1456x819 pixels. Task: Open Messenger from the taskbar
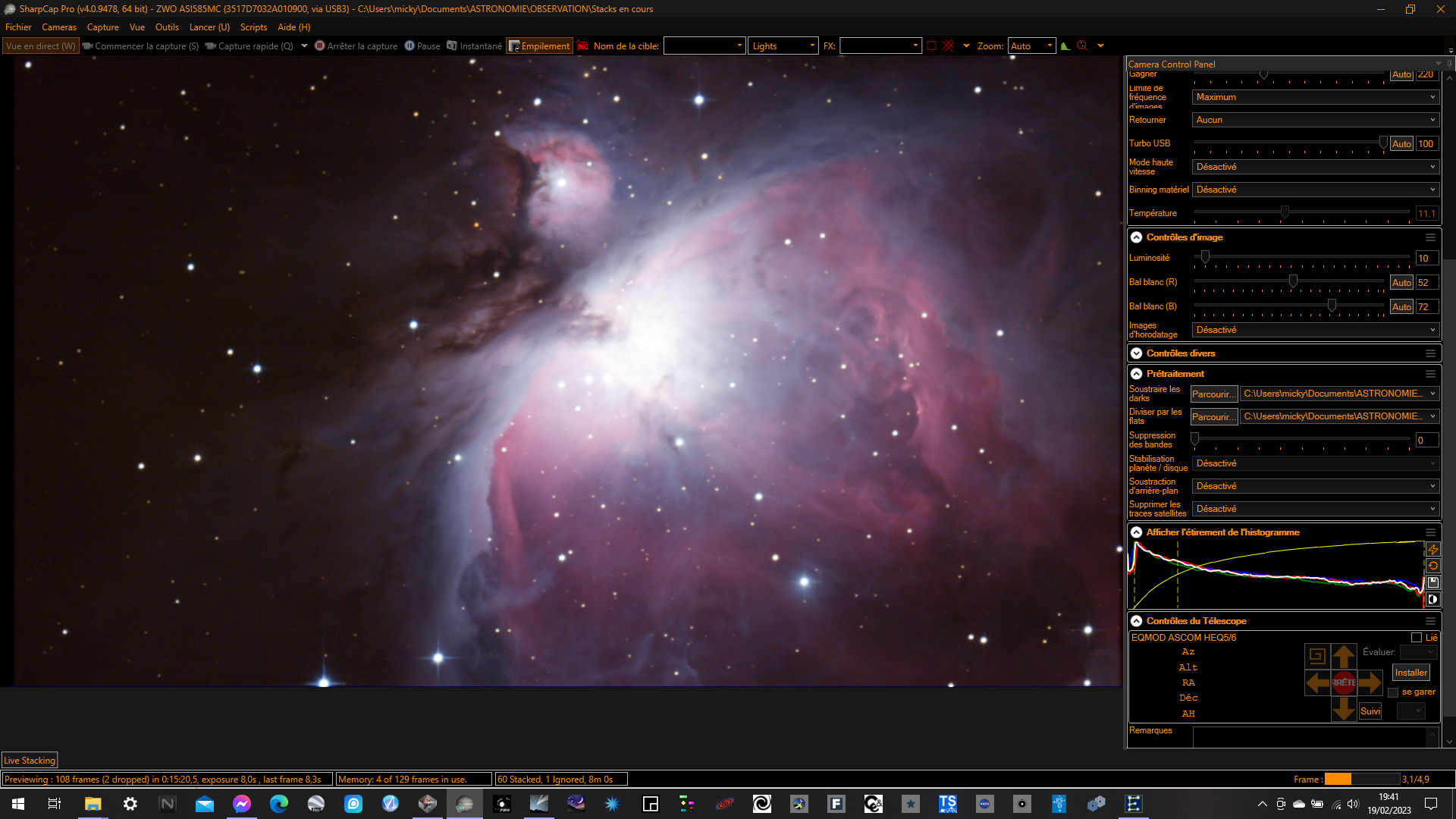pyautogui.click(x=242, y=804)
